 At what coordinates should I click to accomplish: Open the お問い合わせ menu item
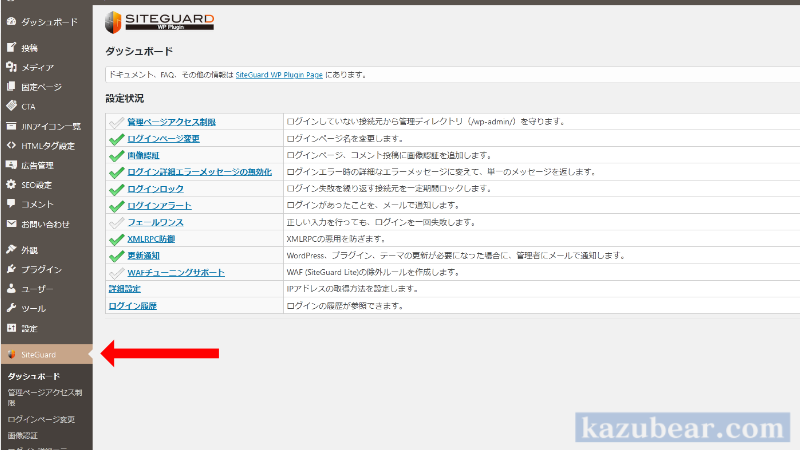pos(46,224)
